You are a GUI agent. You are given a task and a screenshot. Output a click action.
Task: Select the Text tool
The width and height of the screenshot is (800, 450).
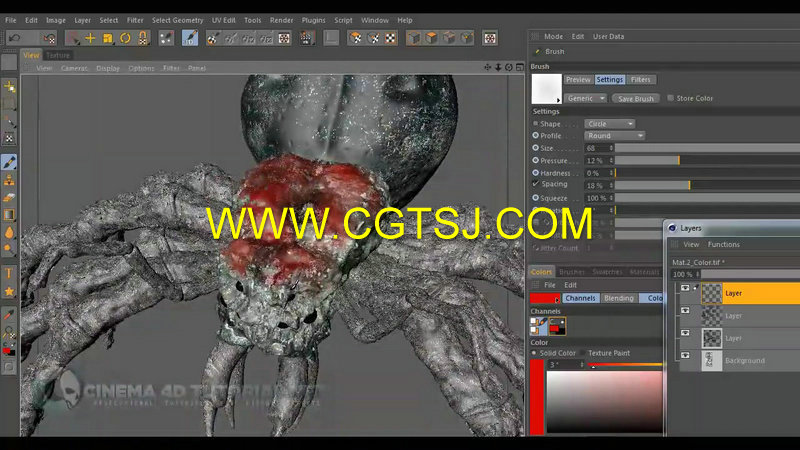pyautogui.click(x=9, y=273)
